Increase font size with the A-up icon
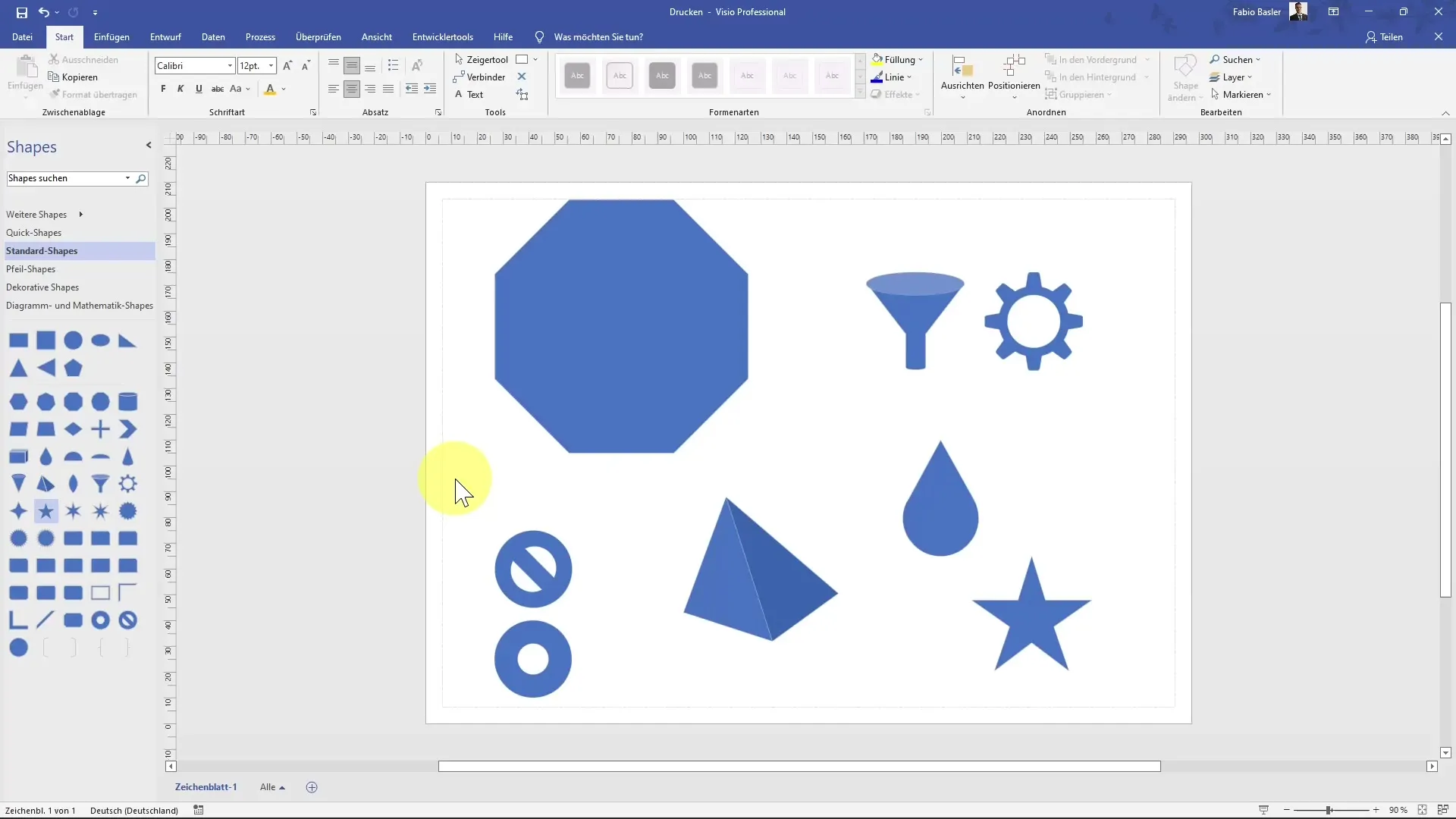 (x=287, y=66)
